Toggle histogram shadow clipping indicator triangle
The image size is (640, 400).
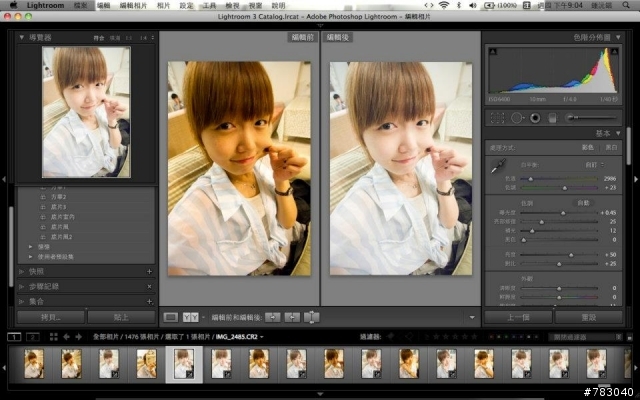click(x=492, y=50)
